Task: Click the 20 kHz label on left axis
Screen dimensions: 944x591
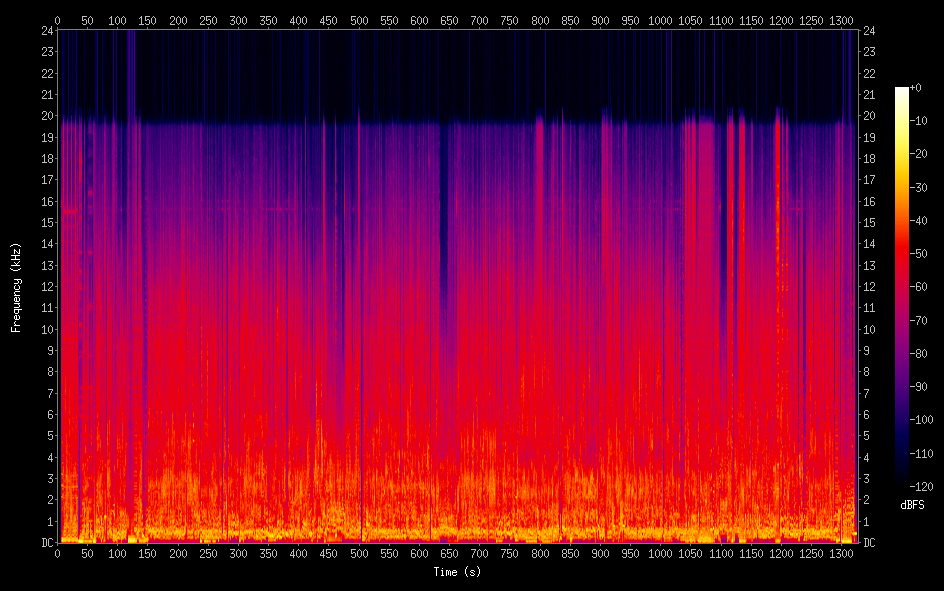Action: [46, 116]
